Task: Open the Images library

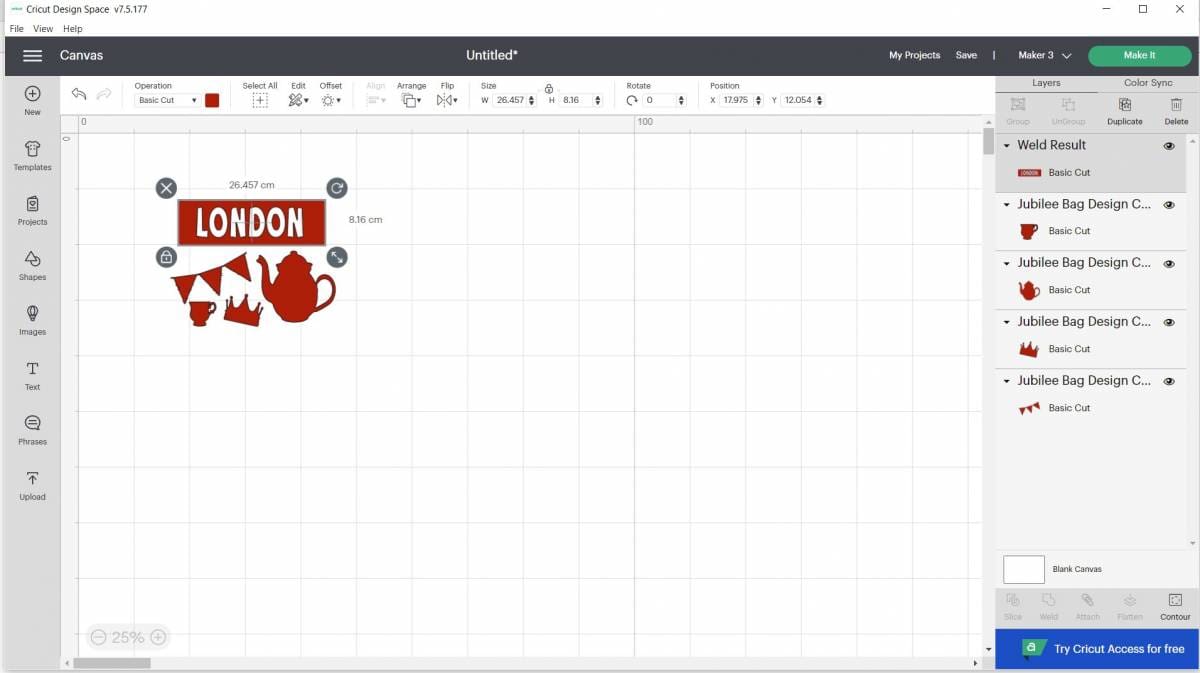Action: [32, 320]
